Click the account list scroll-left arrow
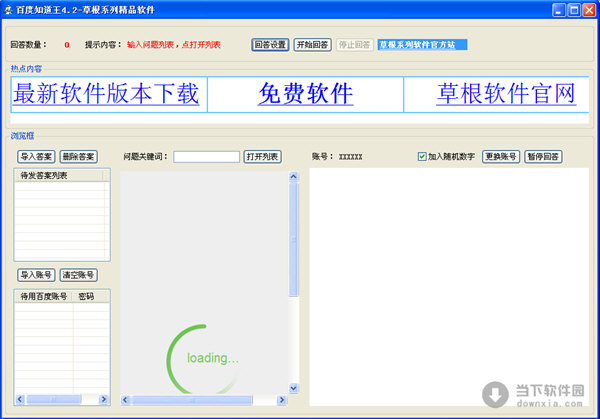Screen dimensions: 600x419 (x=20, y=399)
